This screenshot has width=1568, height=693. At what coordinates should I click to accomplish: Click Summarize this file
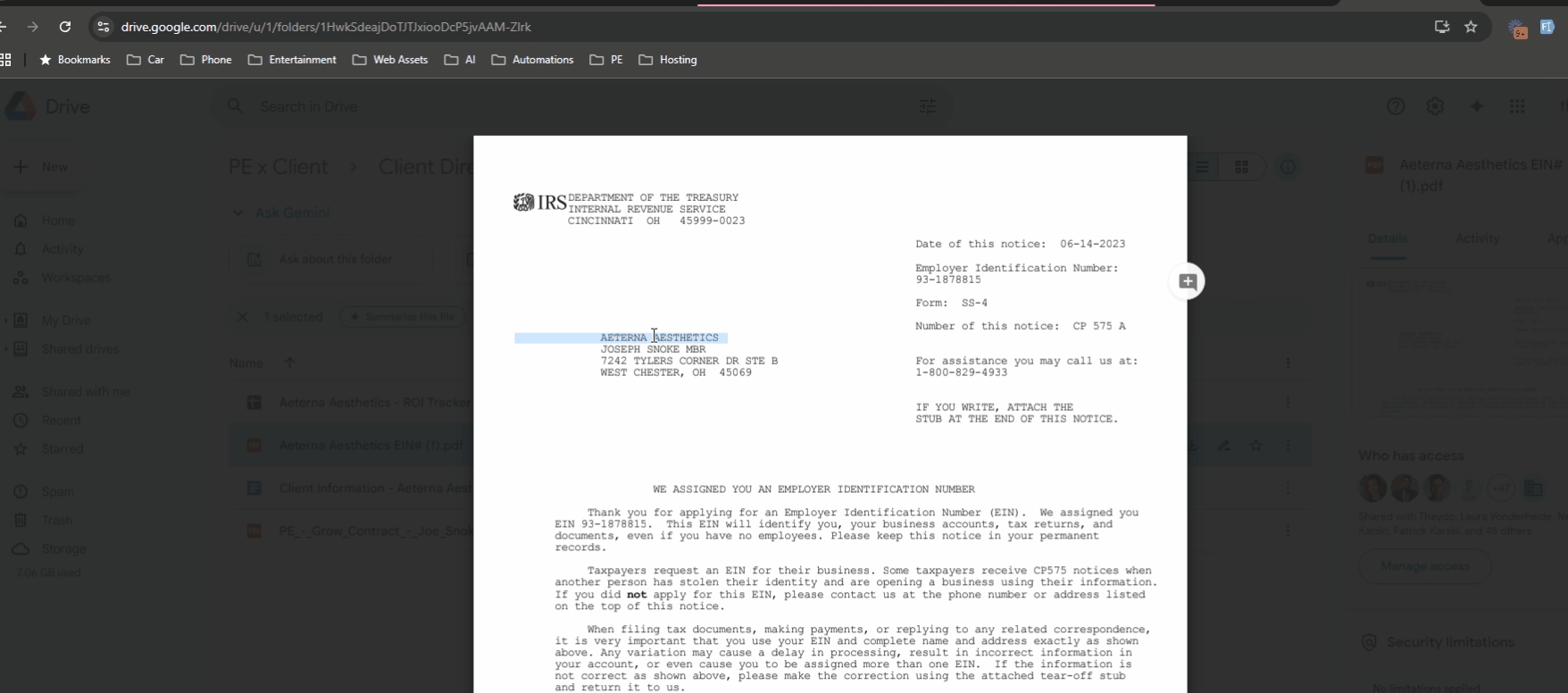pyautogui.click(x=403, y=317)
